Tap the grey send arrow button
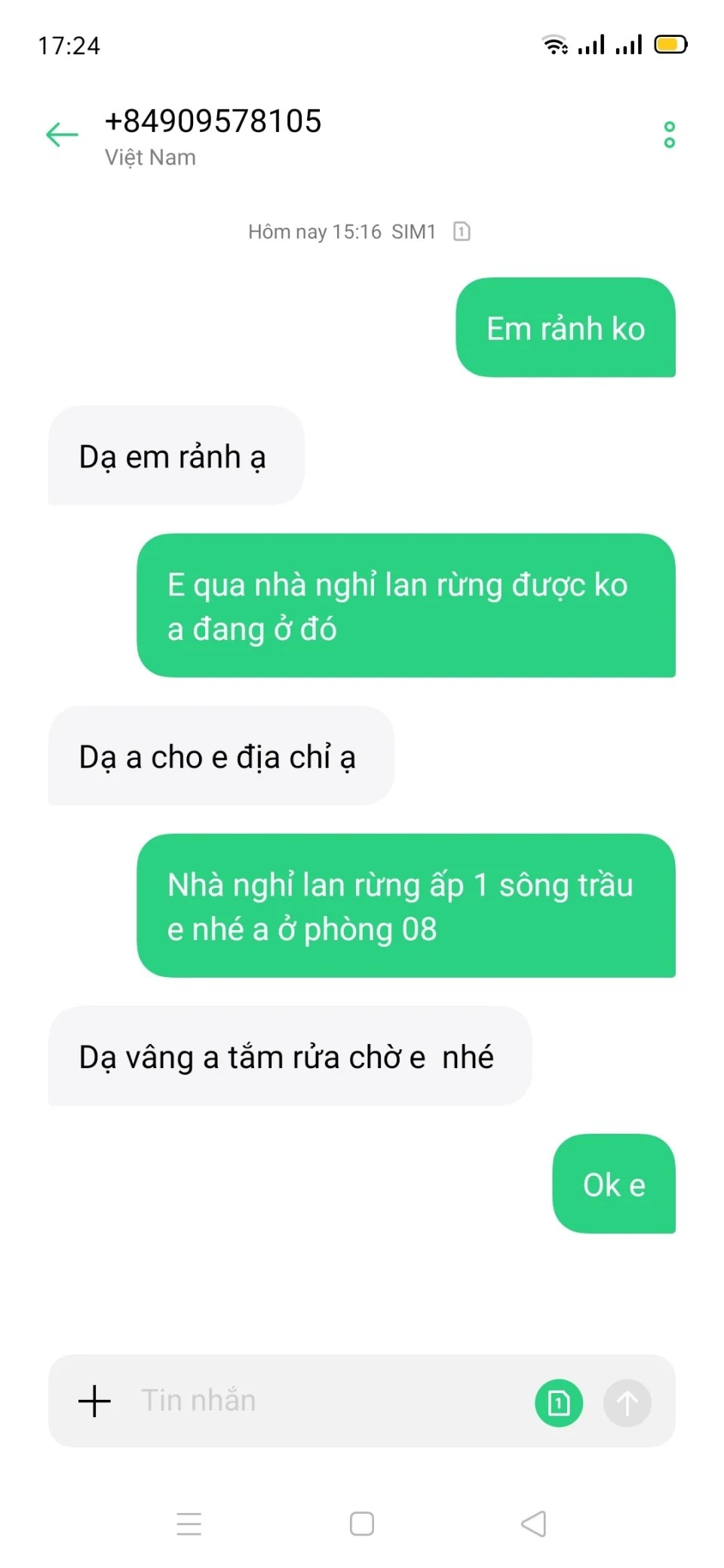This screenshot has width=724, height=1568. 627,1403
